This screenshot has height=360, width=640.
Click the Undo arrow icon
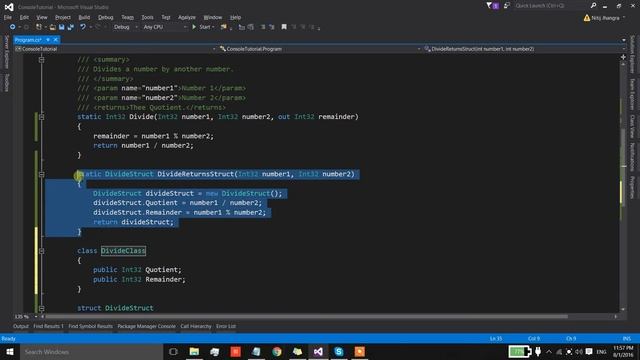coord(83,27)
